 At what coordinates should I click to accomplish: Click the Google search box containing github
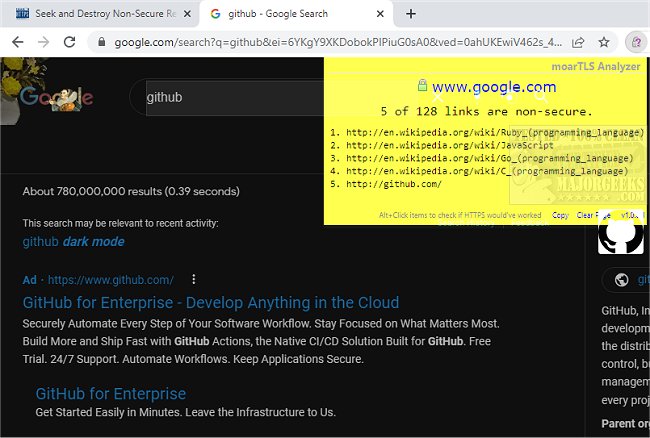point(230,98)
